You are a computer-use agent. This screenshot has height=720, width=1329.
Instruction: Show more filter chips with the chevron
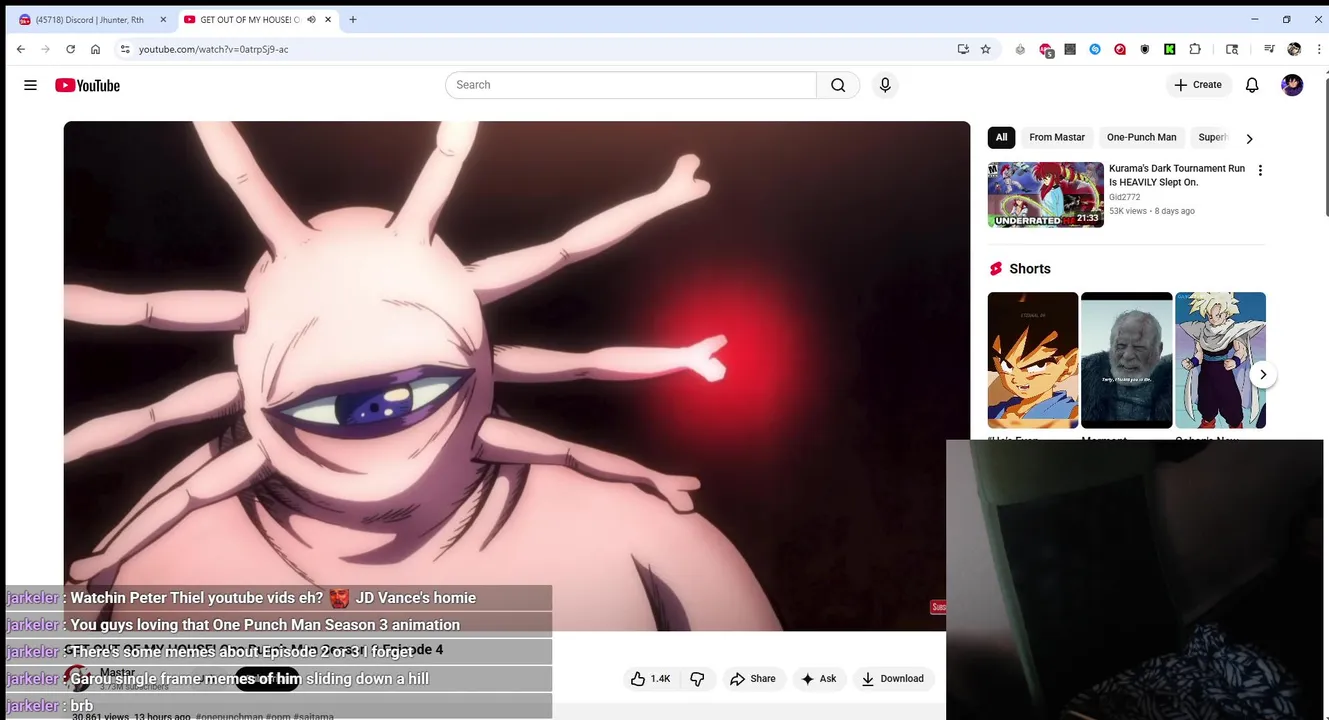tap(1249, 139)
